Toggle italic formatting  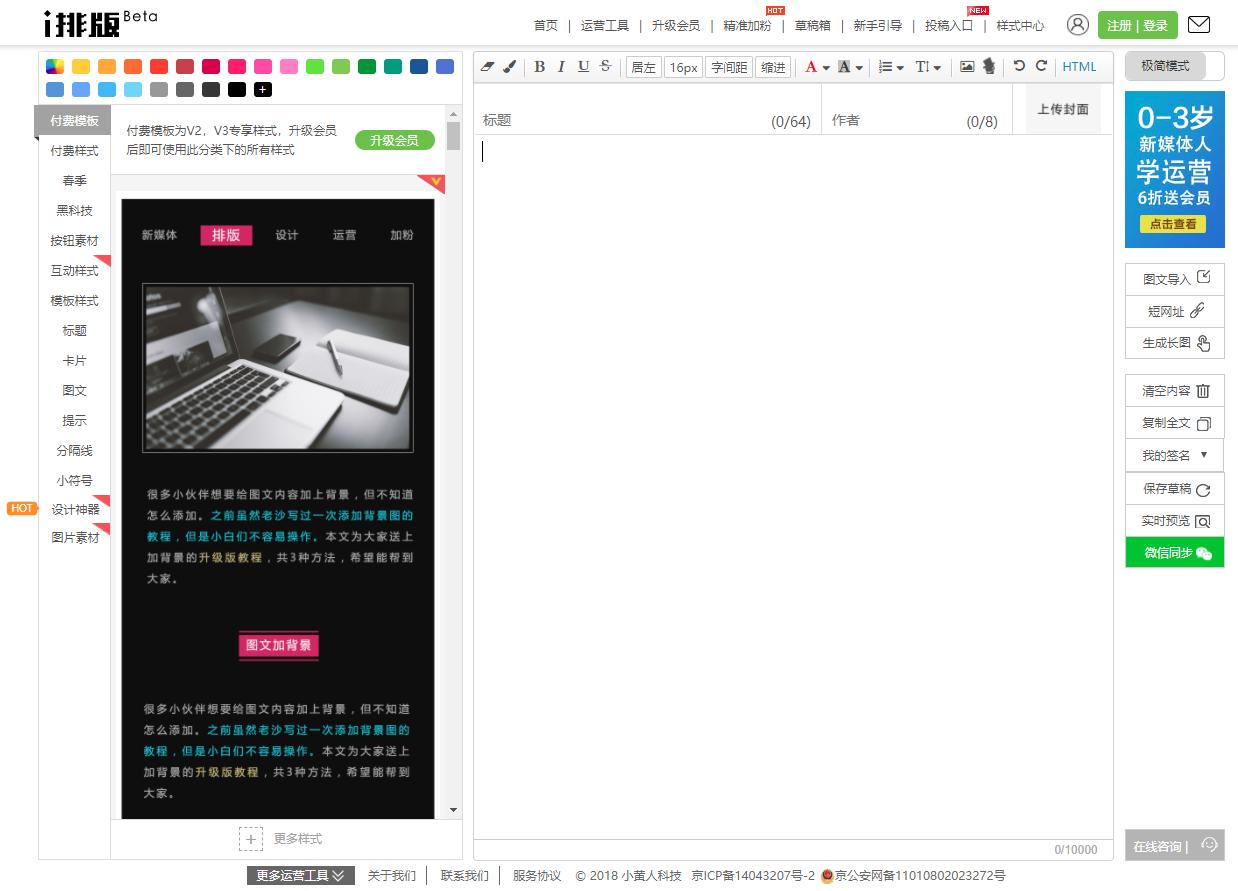561,67
